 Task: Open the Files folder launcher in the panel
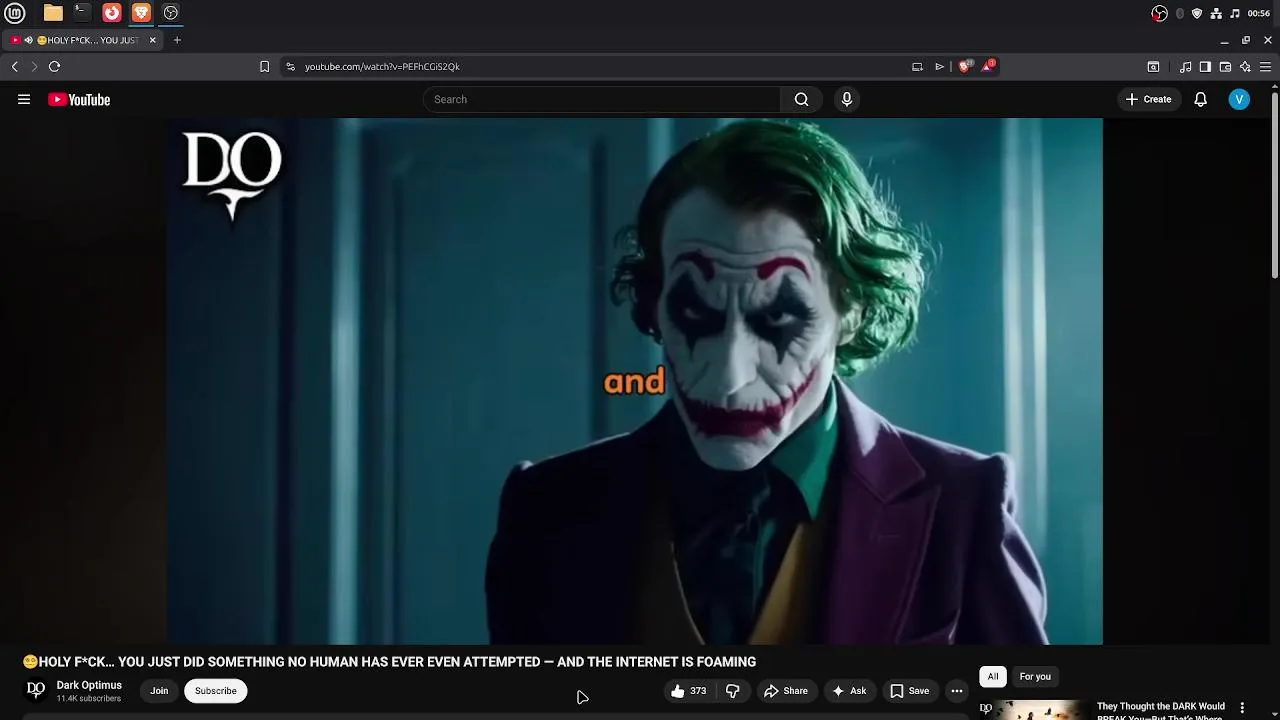[x=53, y=13]
